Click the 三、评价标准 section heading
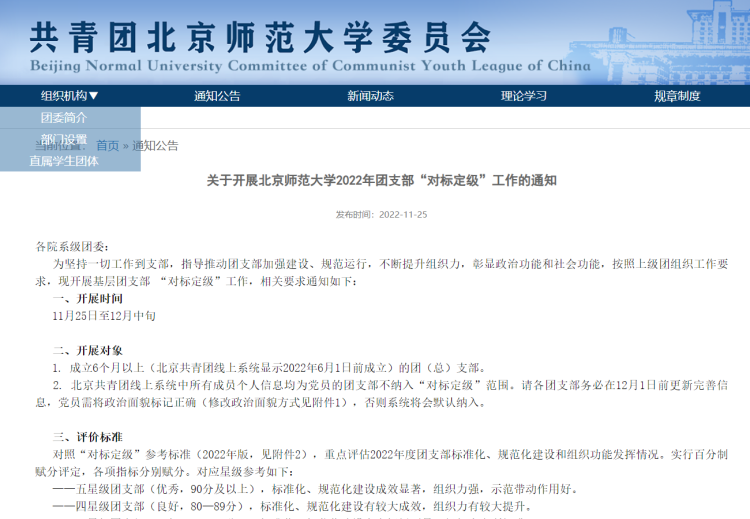 (x=88, y=438)
